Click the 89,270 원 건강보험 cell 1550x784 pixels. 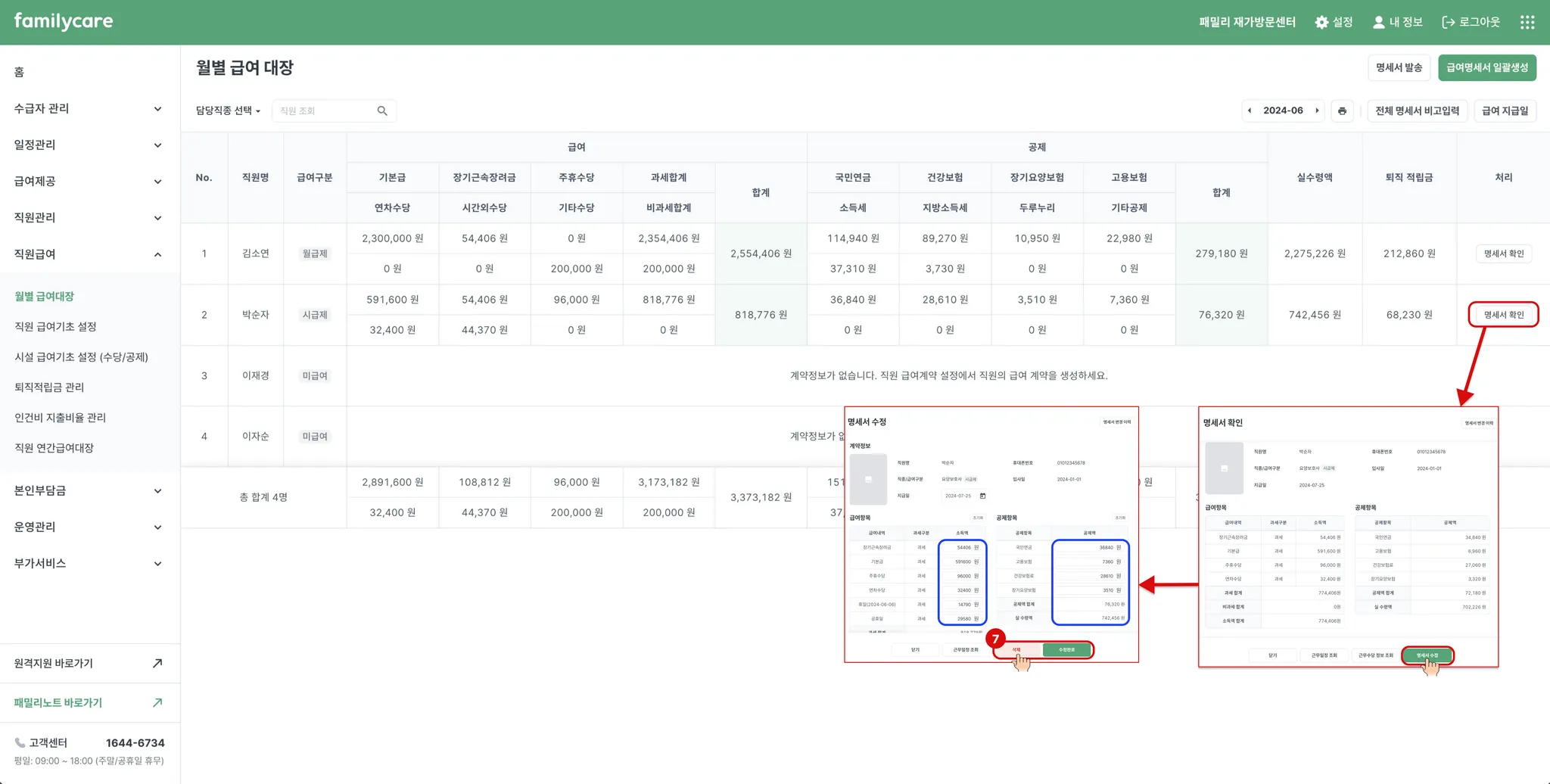coord(945,238)
